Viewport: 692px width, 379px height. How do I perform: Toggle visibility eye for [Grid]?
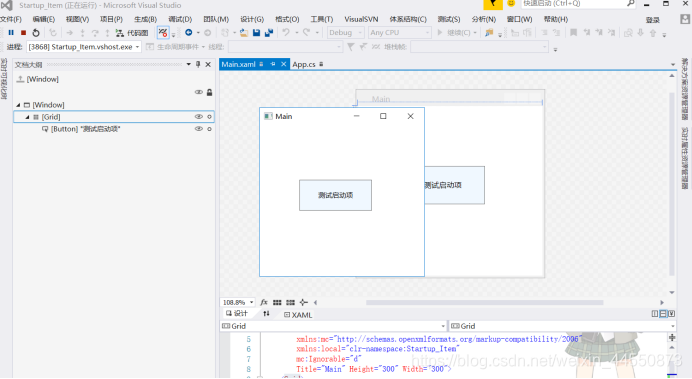pos(199,116)
